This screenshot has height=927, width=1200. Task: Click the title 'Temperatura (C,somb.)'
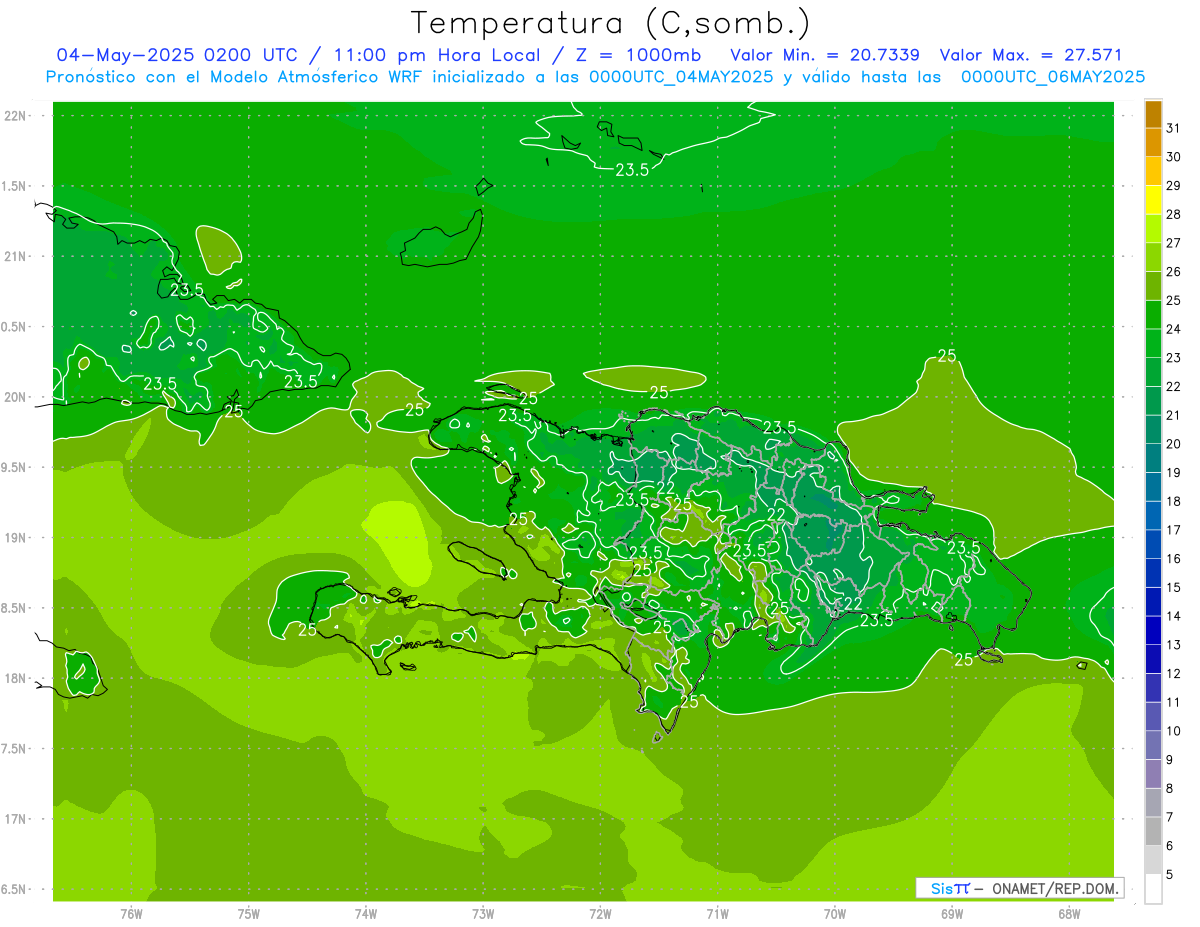[x=611, y=24]
